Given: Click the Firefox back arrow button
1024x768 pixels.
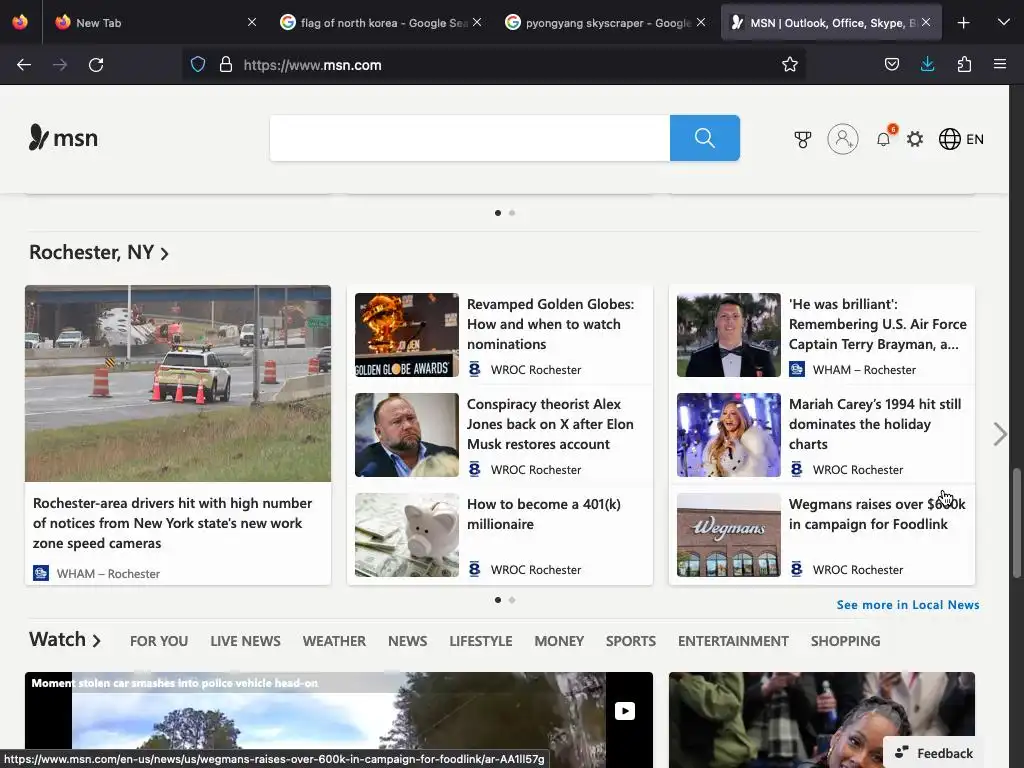Looking at the screenshot, I should [x=24, y=65].
